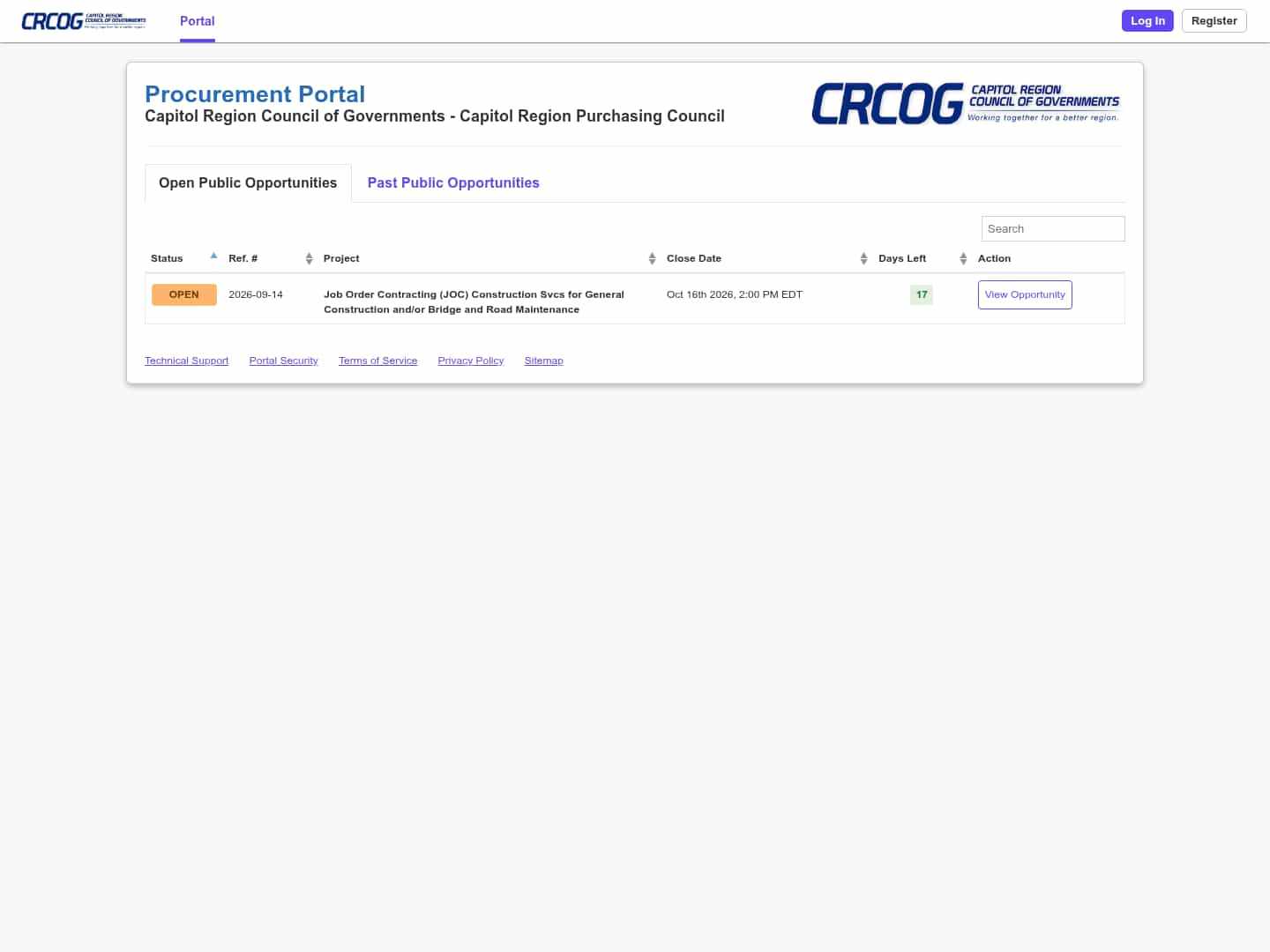Open the Technical Support link

click(x=186, y=361)
